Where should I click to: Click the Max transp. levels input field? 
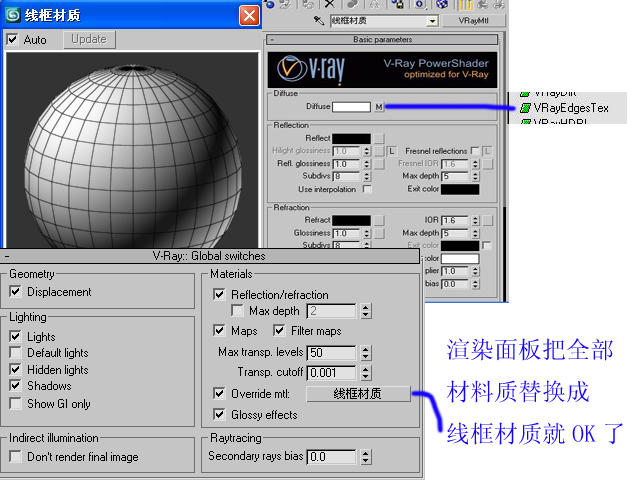point(331,353)
